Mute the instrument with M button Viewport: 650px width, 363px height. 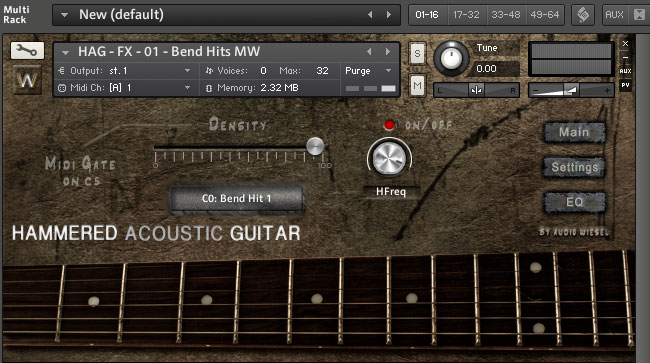[417, 86]
